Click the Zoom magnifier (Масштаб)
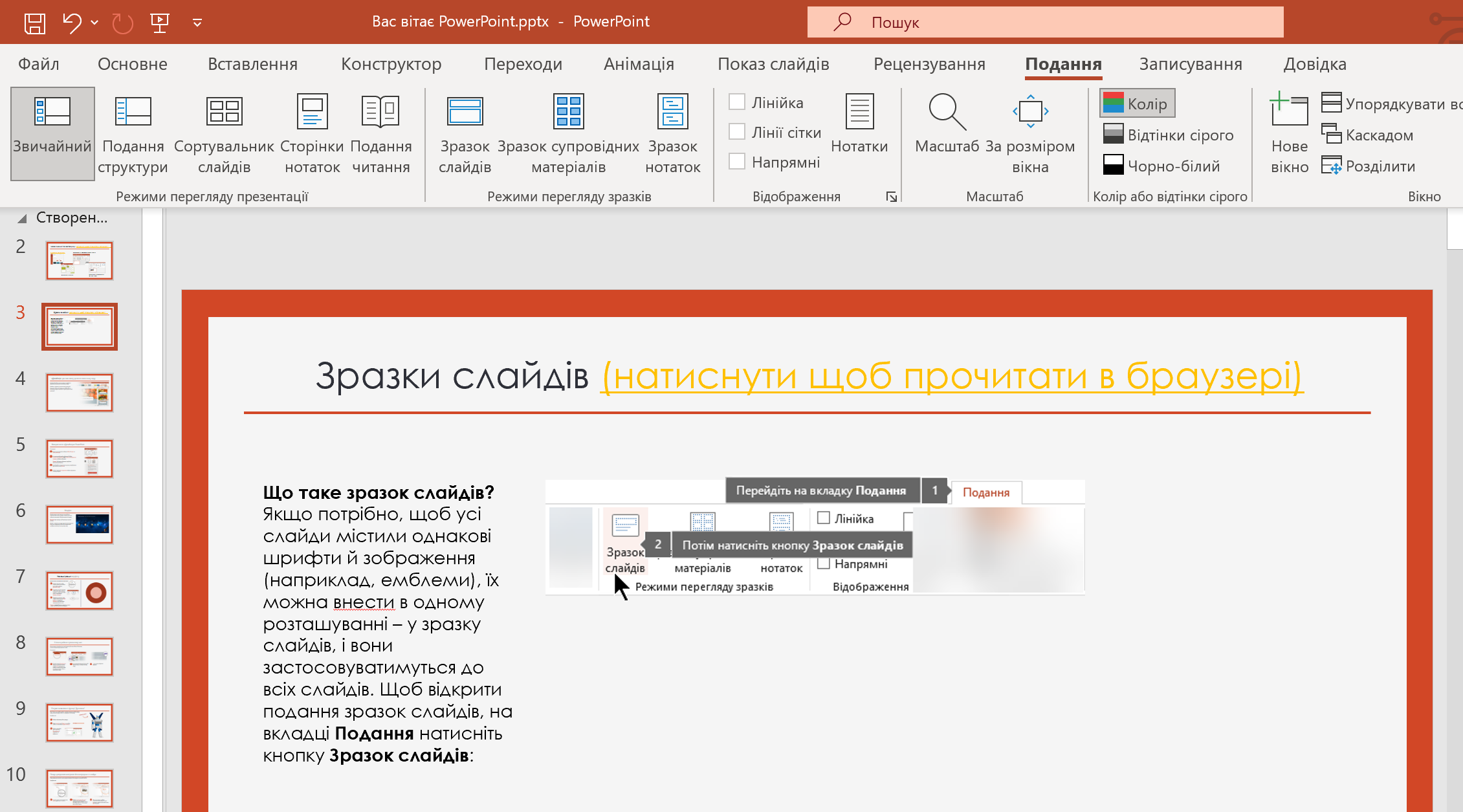The image size is (1463, 812). [x=947, y=123]
